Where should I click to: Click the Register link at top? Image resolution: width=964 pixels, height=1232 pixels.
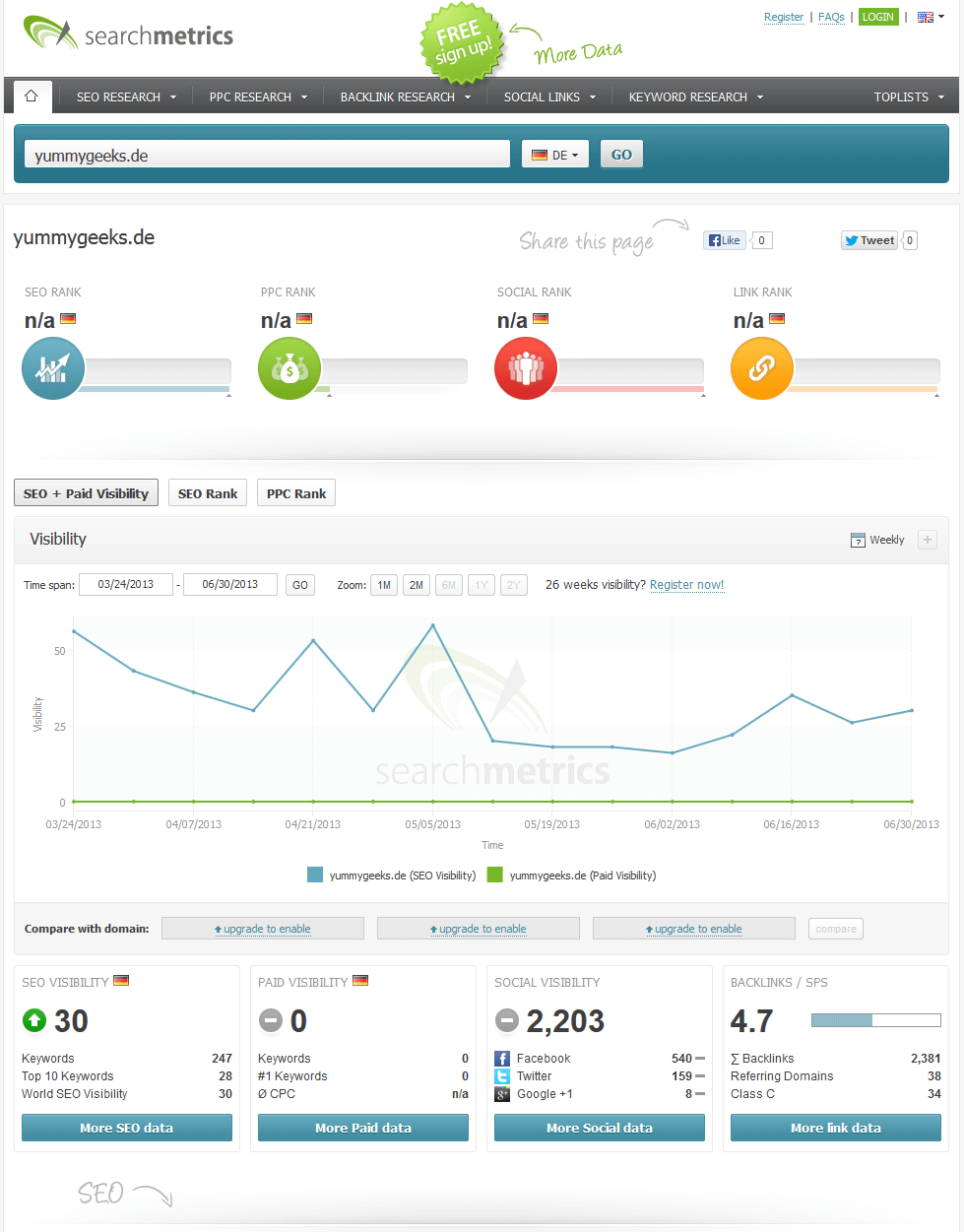click(x=784, y=17)
